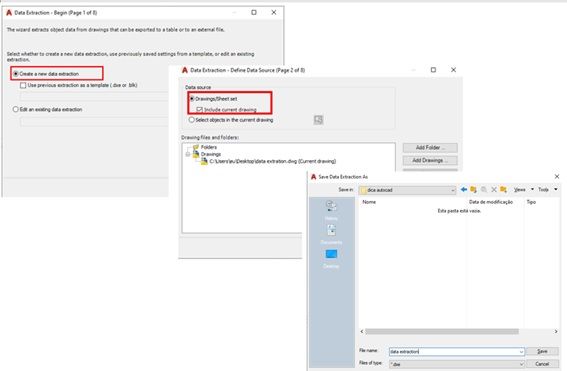567x371 pixels.
Task: Click Up one level folder icon in Save dialog
Action: [473, 189]
